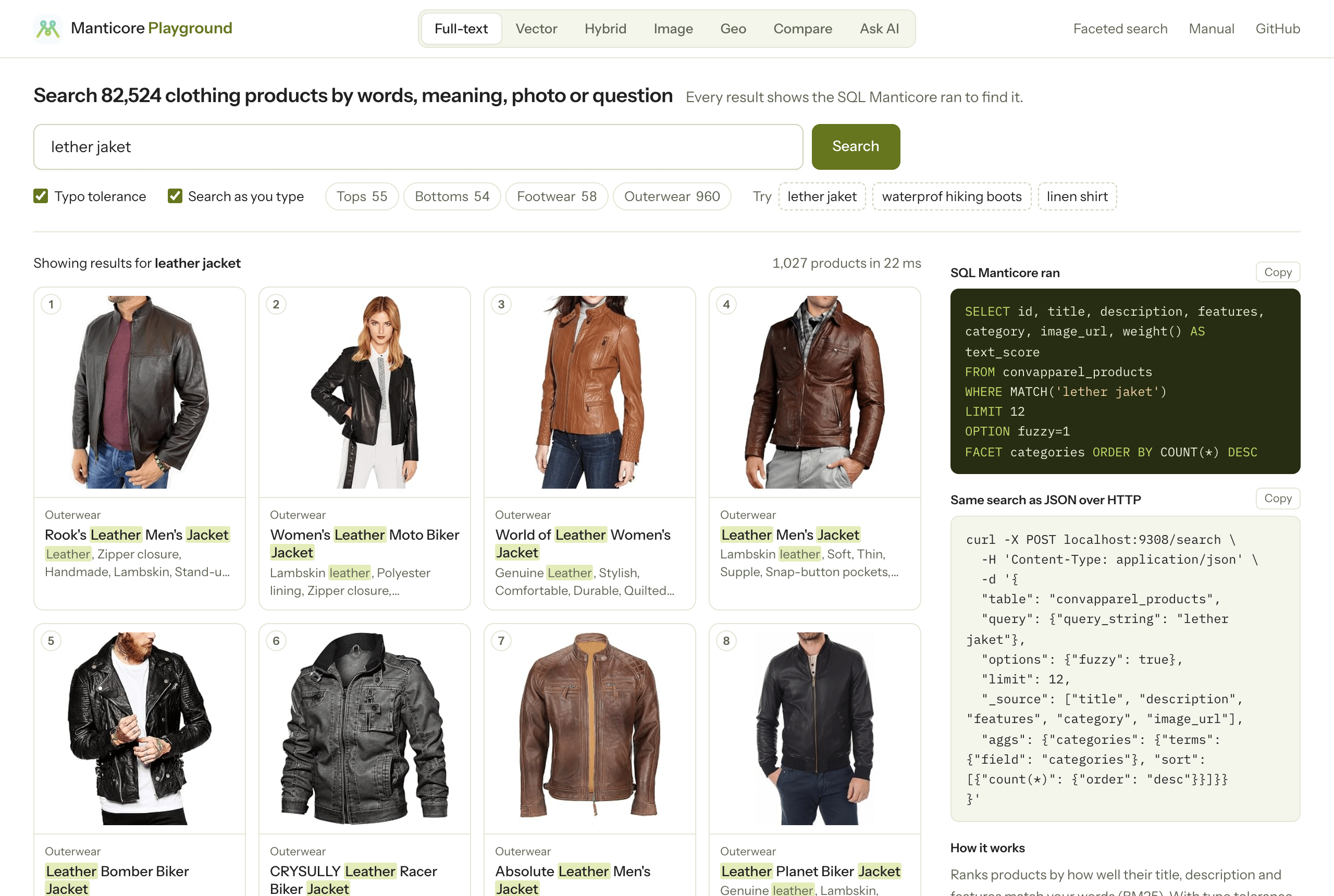Open World of Leather Women's Jacket image
Image resolution: width=1334 pixels, height=896 pixels.
click(x=590, y=392)
